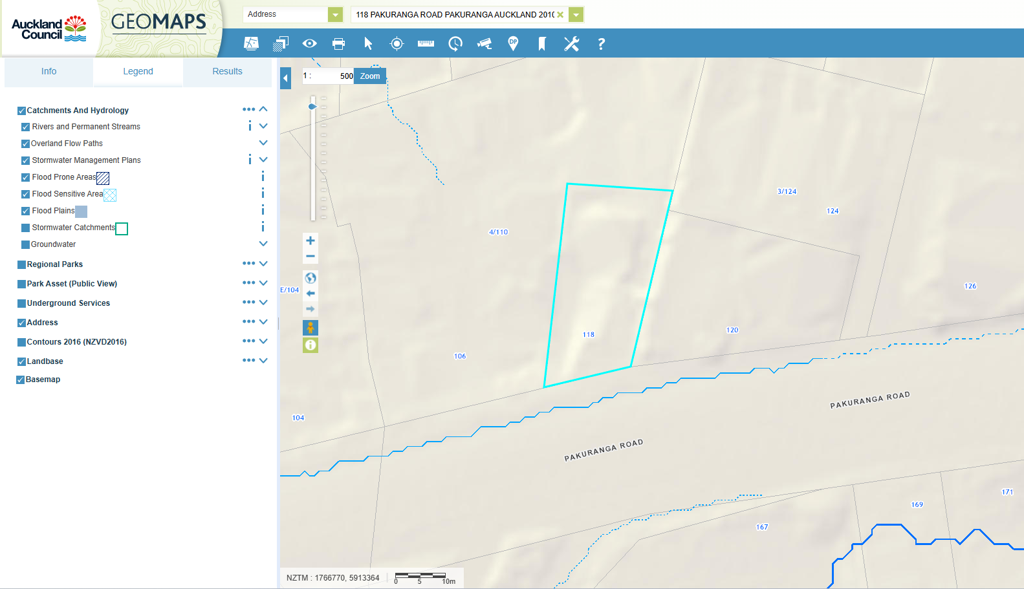Enable the Regional Parks layer checkbox

tap(21, 265)
